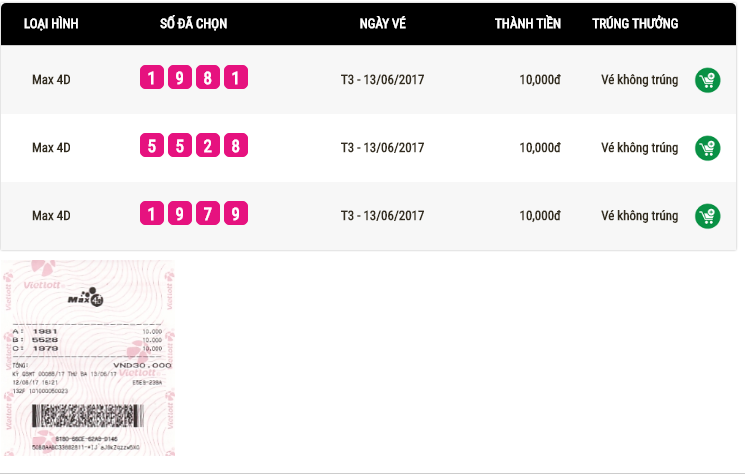Click the green cart icon for ticket 5528
The width and height of the screenshot is (745, 474).
coord(707,148)
